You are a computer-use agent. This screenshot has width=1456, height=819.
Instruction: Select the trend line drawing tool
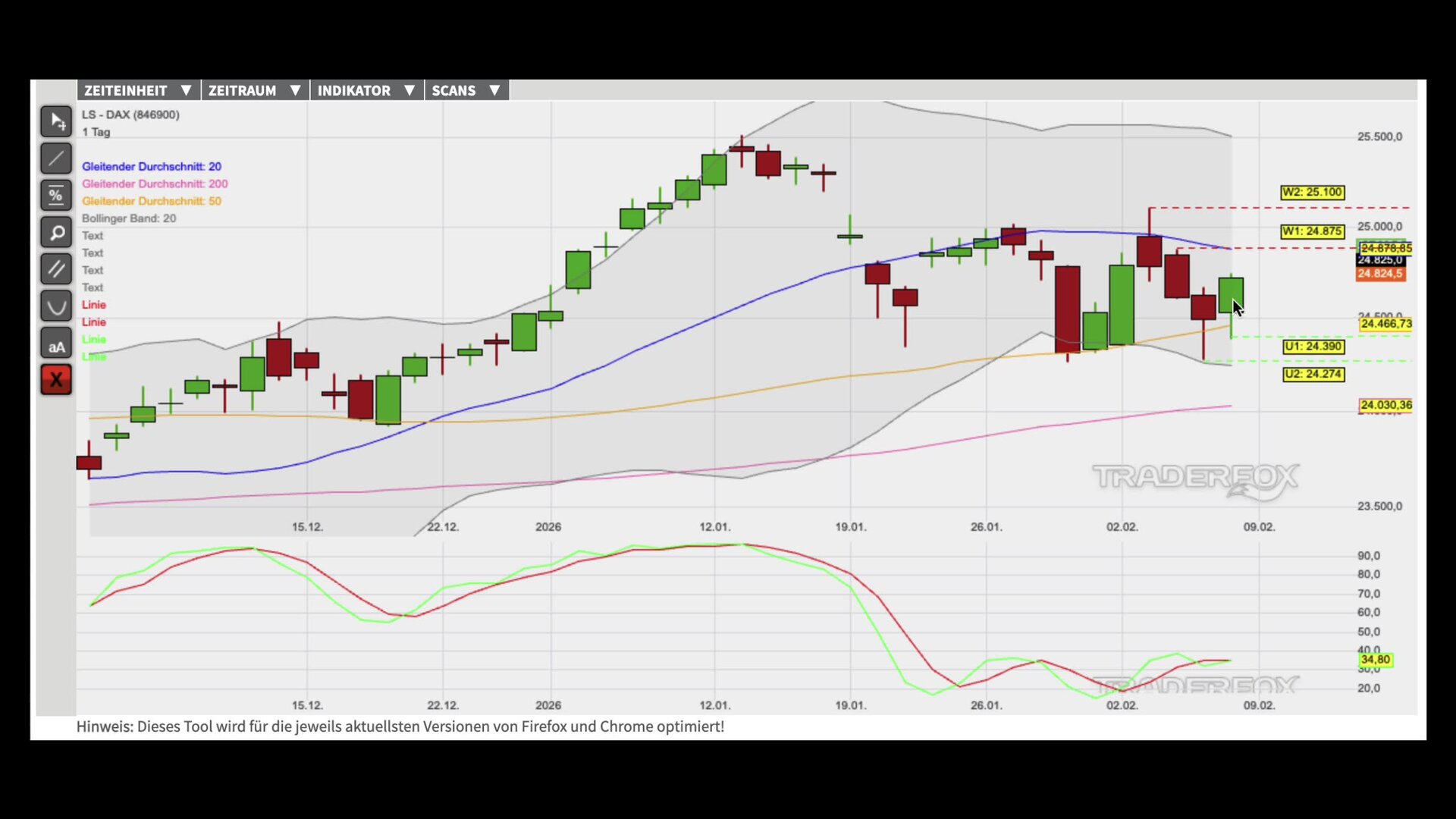(x=56, y=158)
